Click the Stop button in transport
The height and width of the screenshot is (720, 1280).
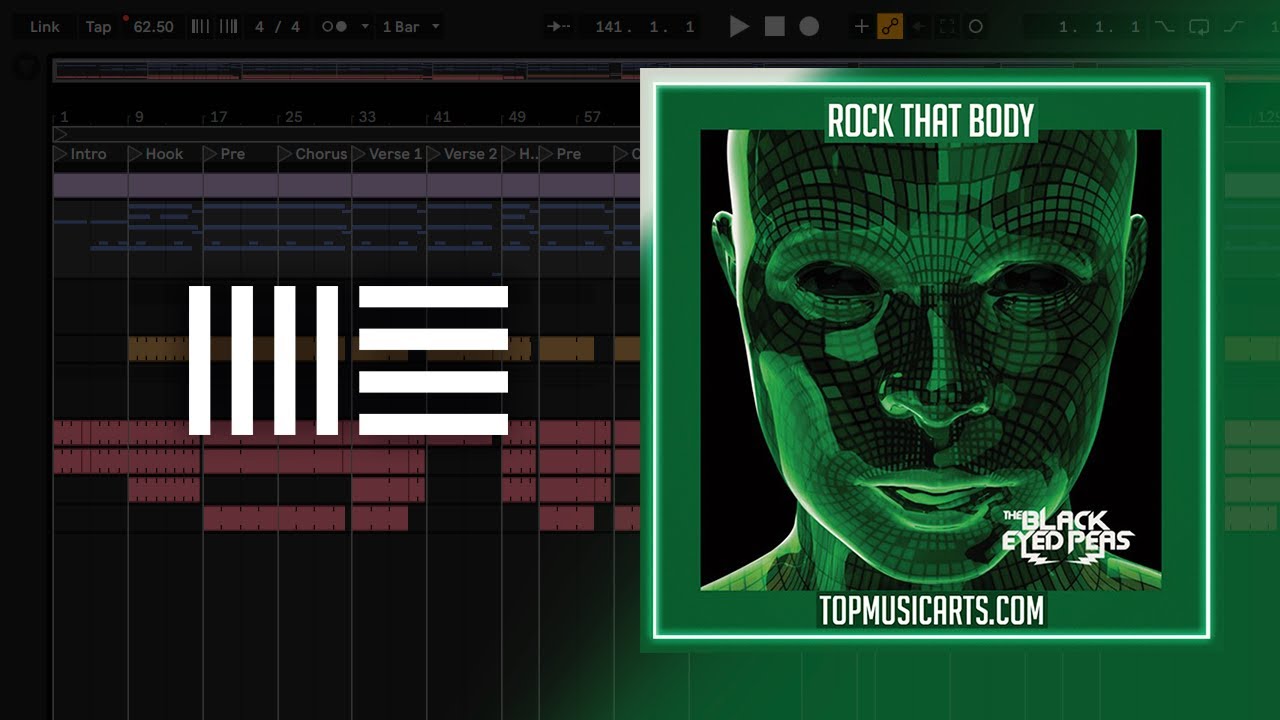pos(774,27)
